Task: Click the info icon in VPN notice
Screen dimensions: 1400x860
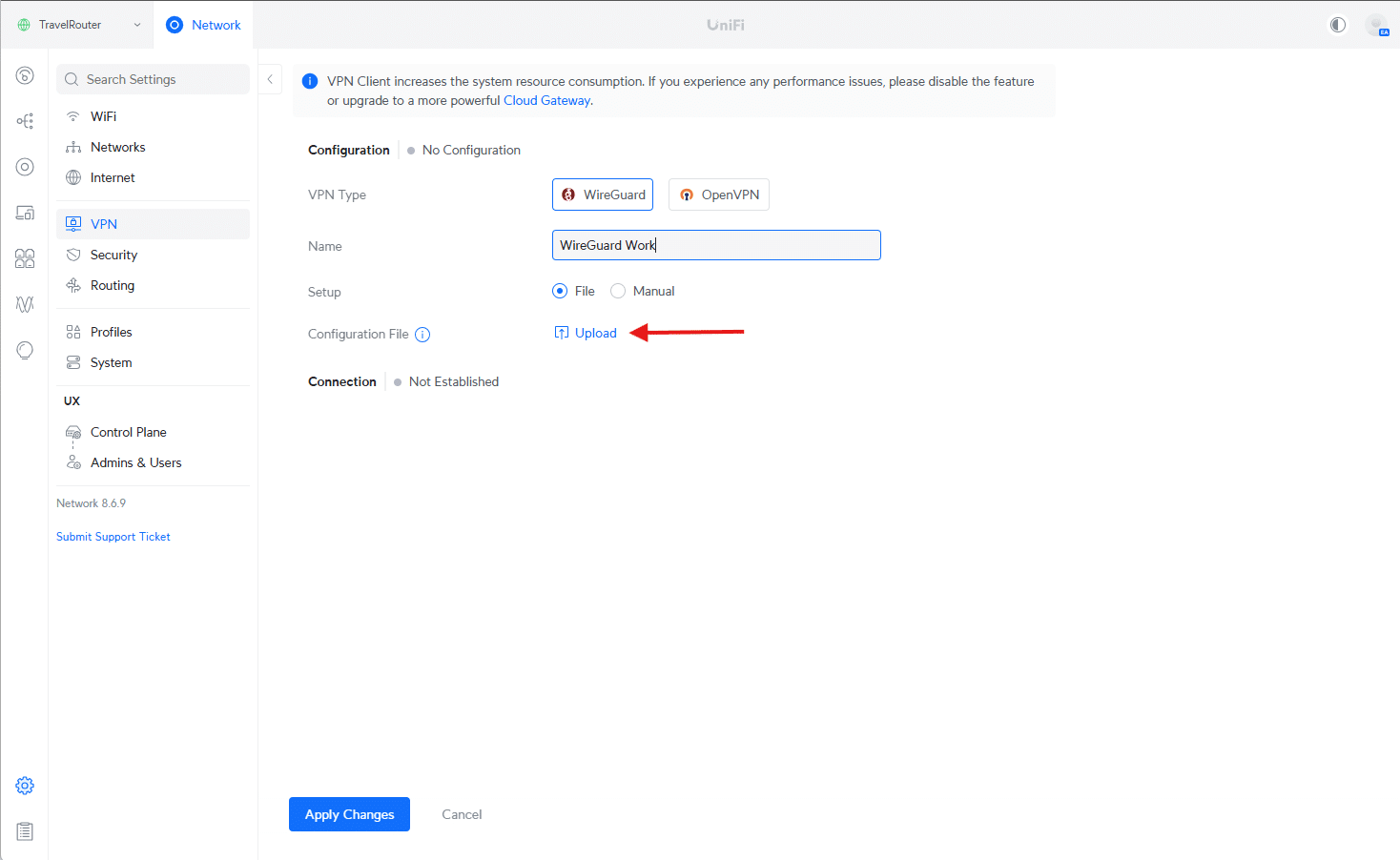Action: coord(310,81)
